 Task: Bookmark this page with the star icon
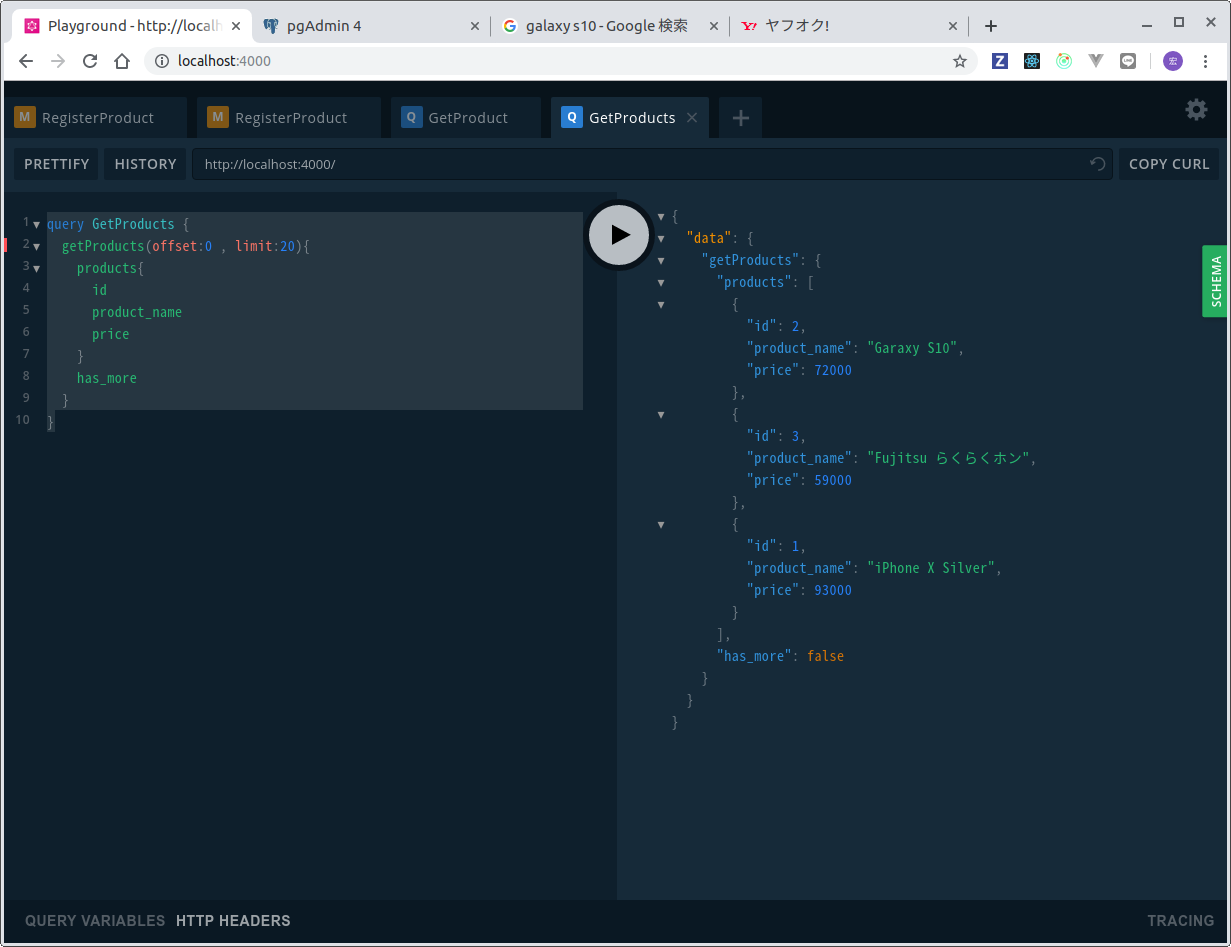coord(960,61)
